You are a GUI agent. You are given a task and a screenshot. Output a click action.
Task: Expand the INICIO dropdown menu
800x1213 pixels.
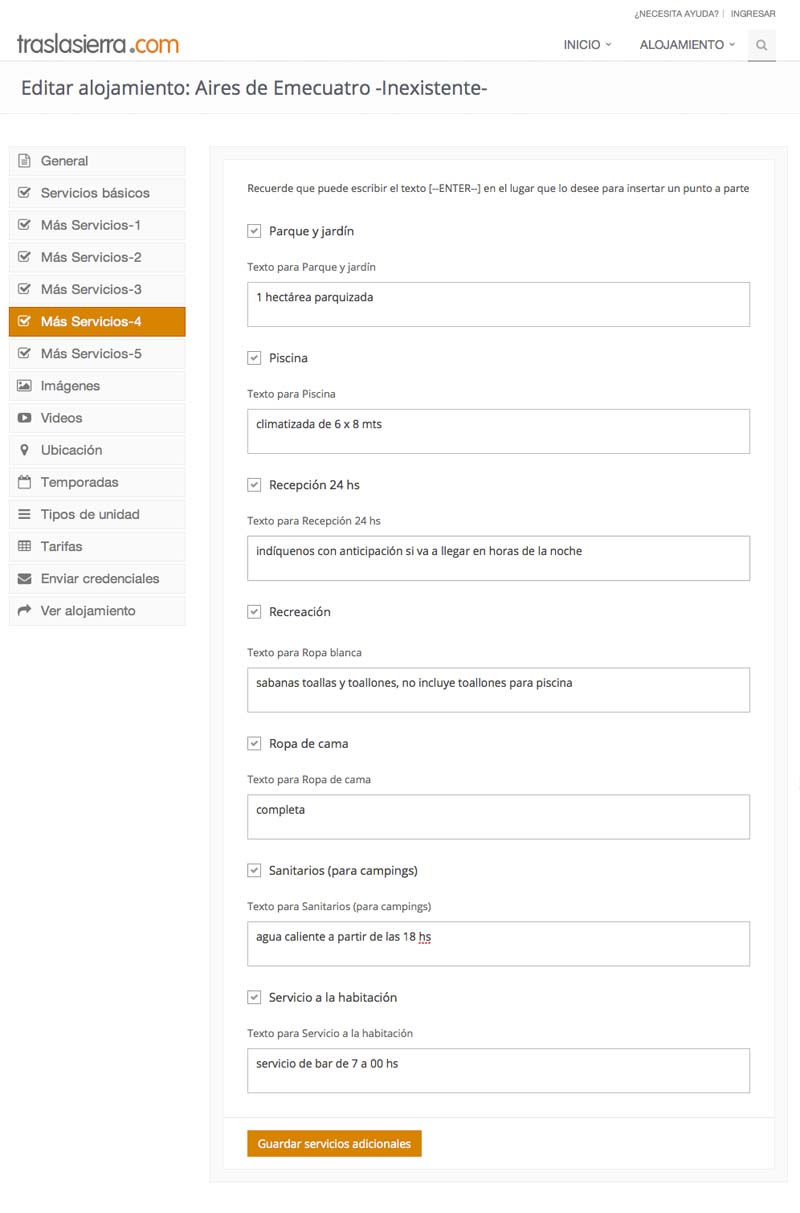(587, 45)
